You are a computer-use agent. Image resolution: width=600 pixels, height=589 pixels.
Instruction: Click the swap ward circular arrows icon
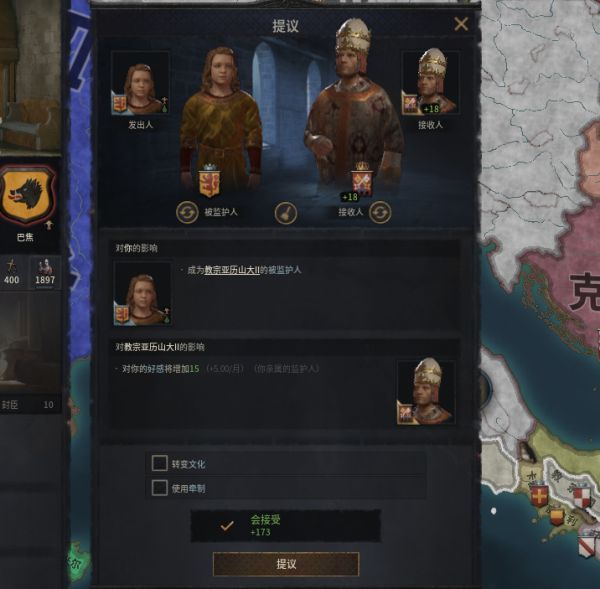pos(187,212)
